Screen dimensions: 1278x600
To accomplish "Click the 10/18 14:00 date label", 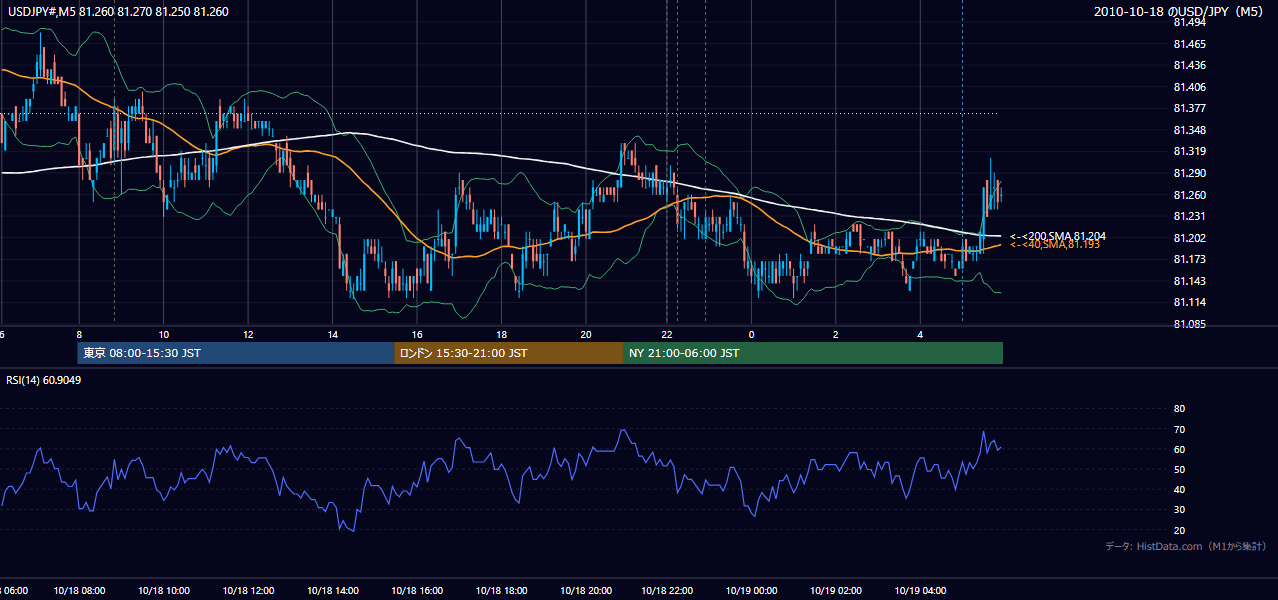I will click(333, 591).
